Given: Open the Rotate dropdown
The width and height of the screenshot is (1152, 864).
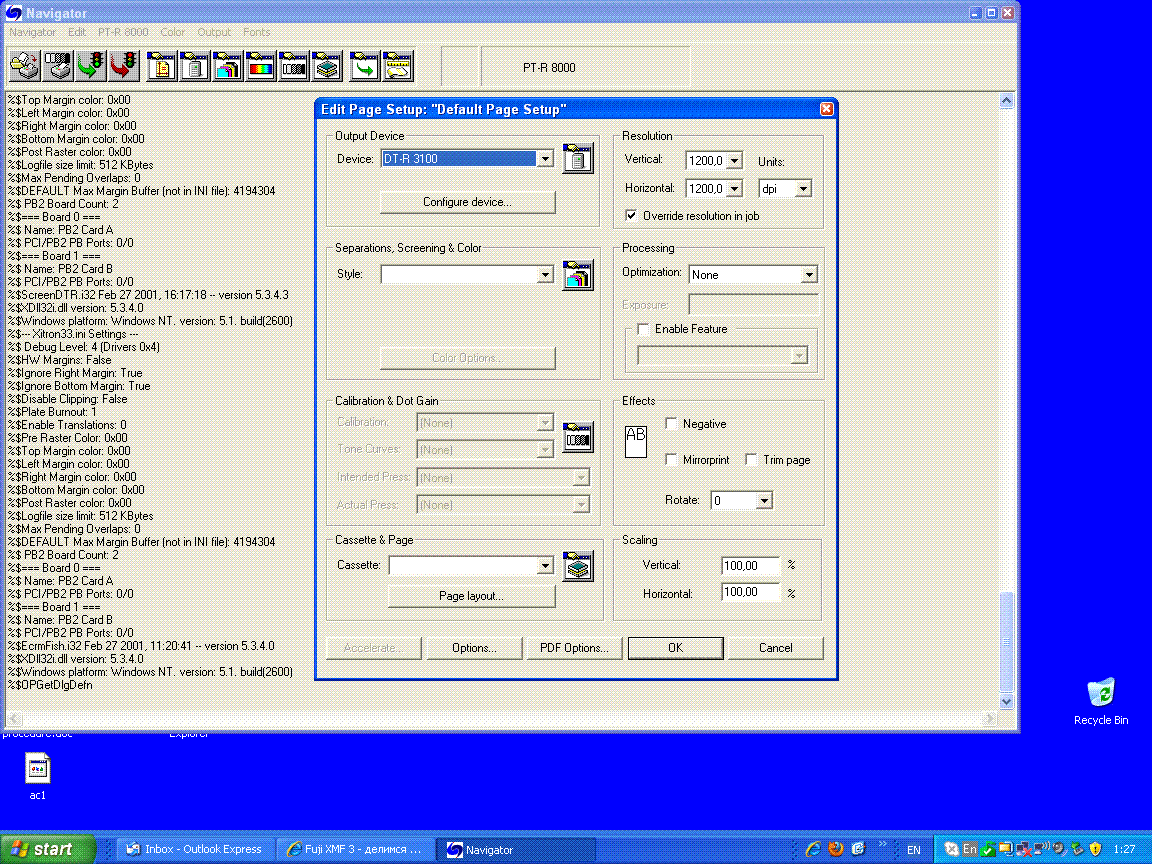Looking at the screenshot, I should [764, 500].
